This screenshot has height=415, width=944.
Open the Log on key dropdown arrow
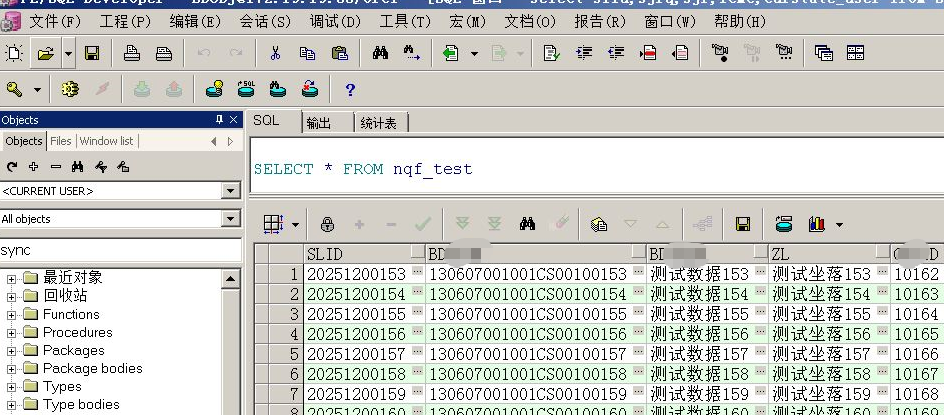(37, 90)
